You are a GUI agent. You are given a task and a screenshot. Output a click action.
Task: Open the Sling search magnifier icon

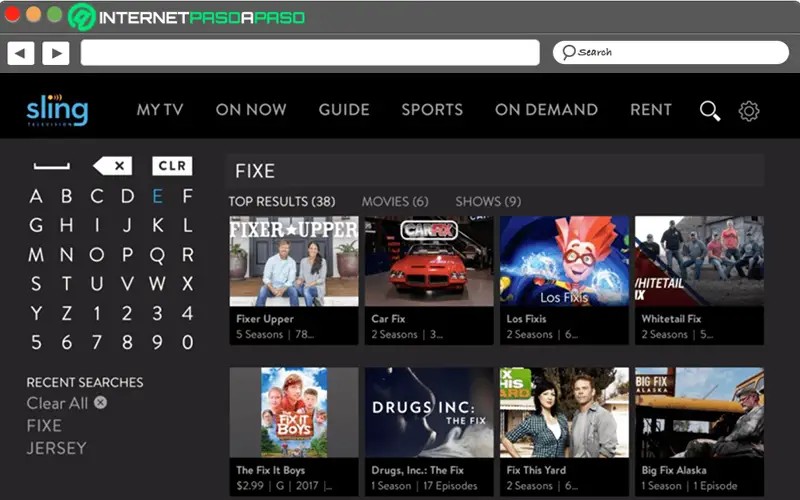[710, 110]
